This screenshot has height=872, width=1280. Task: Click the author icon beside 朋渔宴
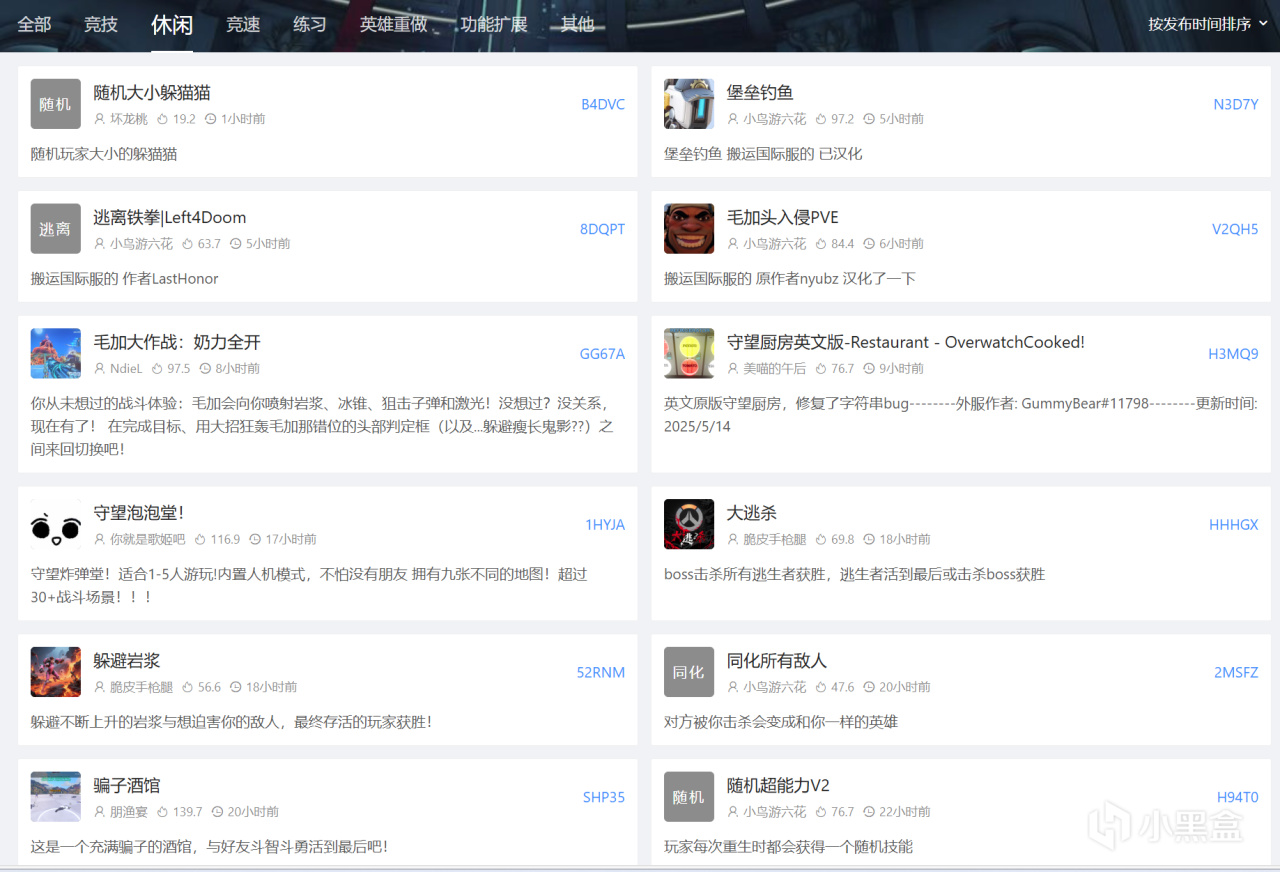point(100,812)
